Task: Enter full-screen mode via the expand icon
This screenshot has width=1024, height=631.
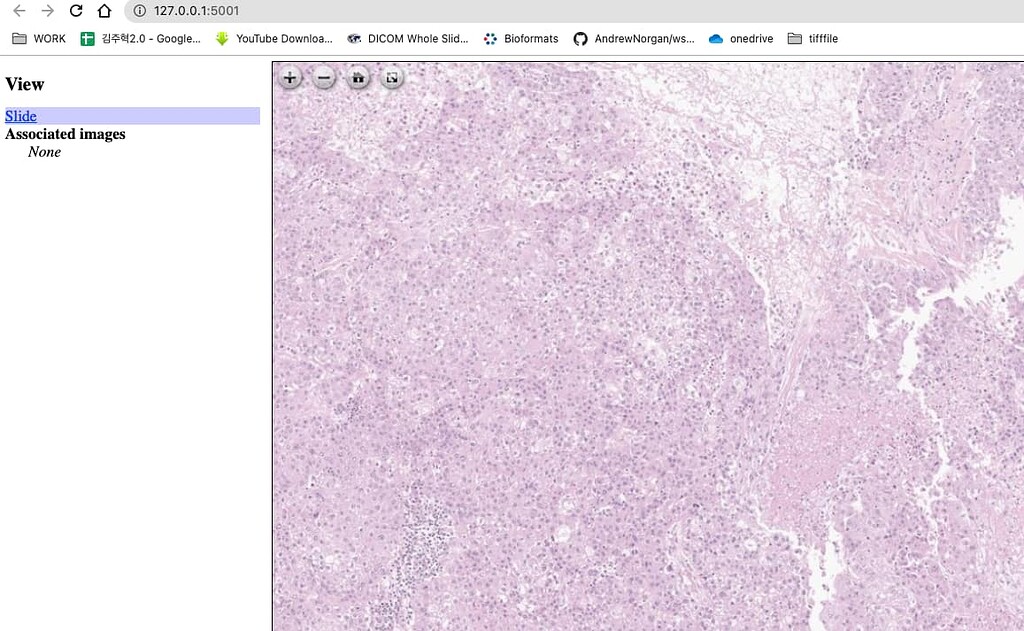Action: tap(391, 77)
